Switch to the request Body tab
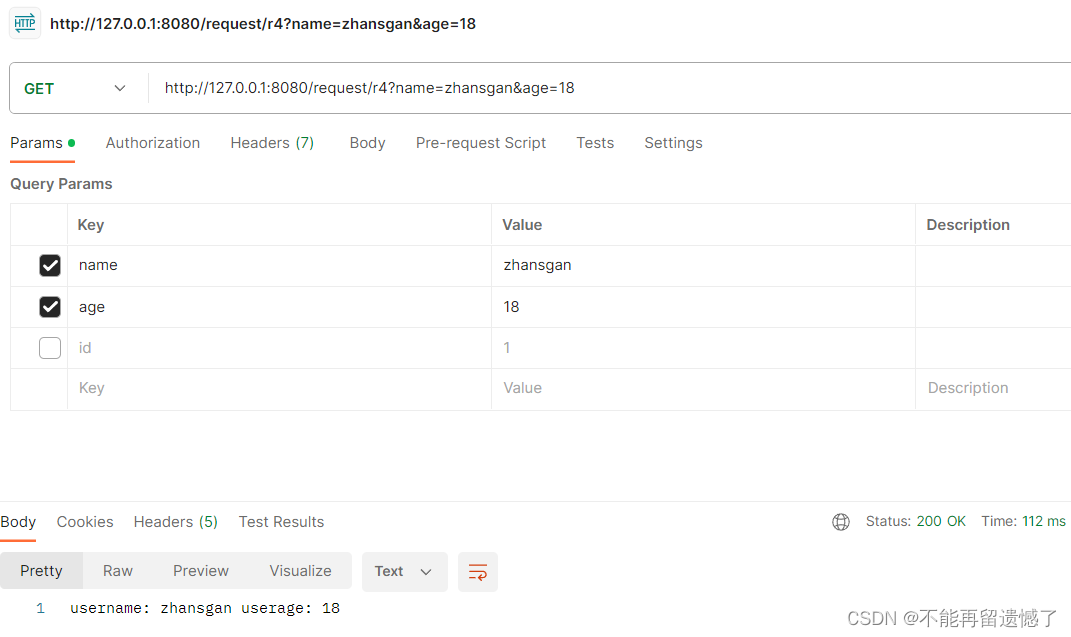Screen dimensions: 1071x637 [367, 143]
